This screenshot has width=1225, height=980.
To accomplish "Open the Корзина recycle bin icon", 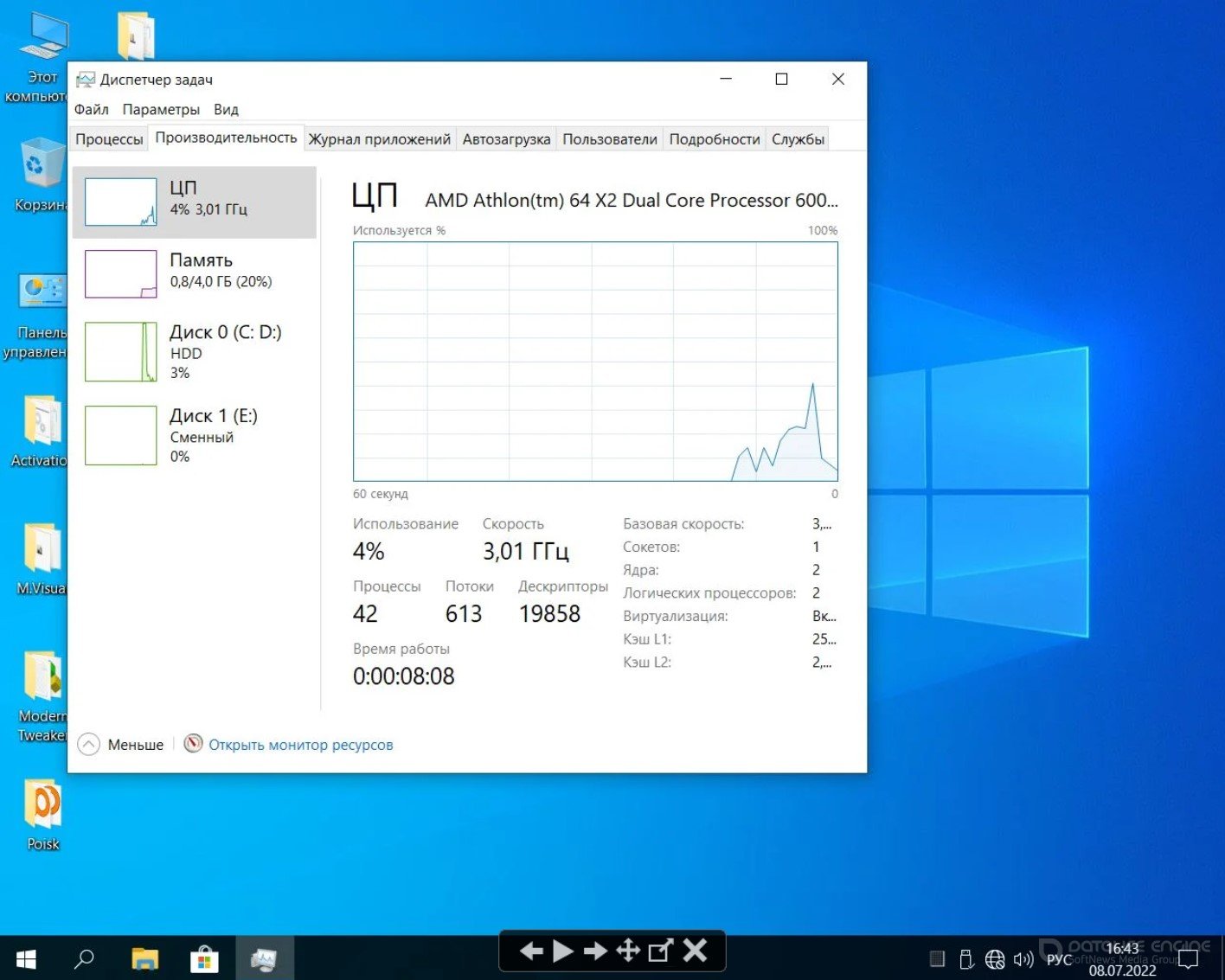I will (x=40, y=173).
